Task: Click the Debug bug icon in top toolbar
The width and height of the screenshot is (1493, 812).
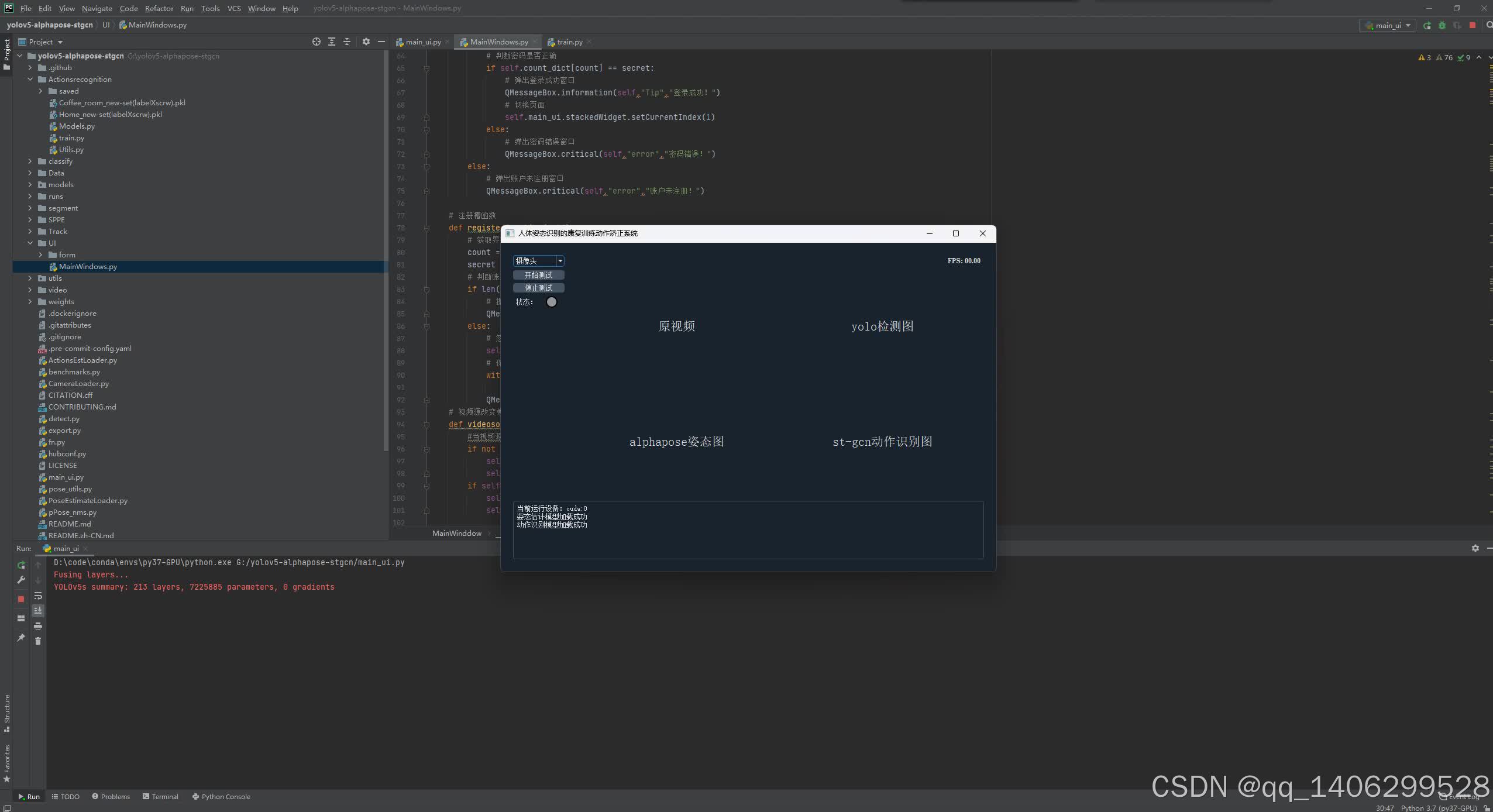Action: pos(1442,25)
